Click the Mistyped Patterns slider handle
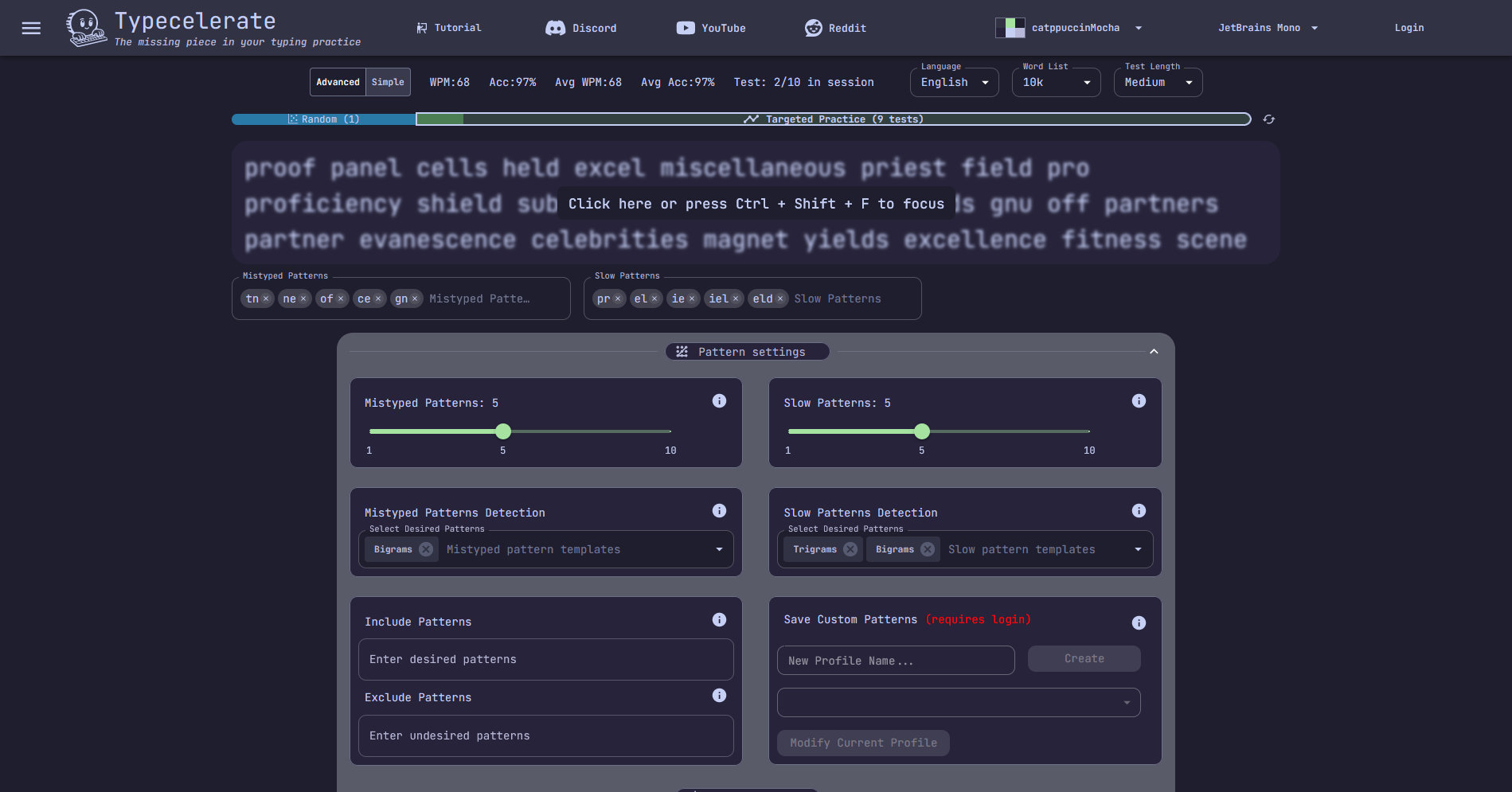The width and height of the screenshot is (1512, 792). click(503, 431)
